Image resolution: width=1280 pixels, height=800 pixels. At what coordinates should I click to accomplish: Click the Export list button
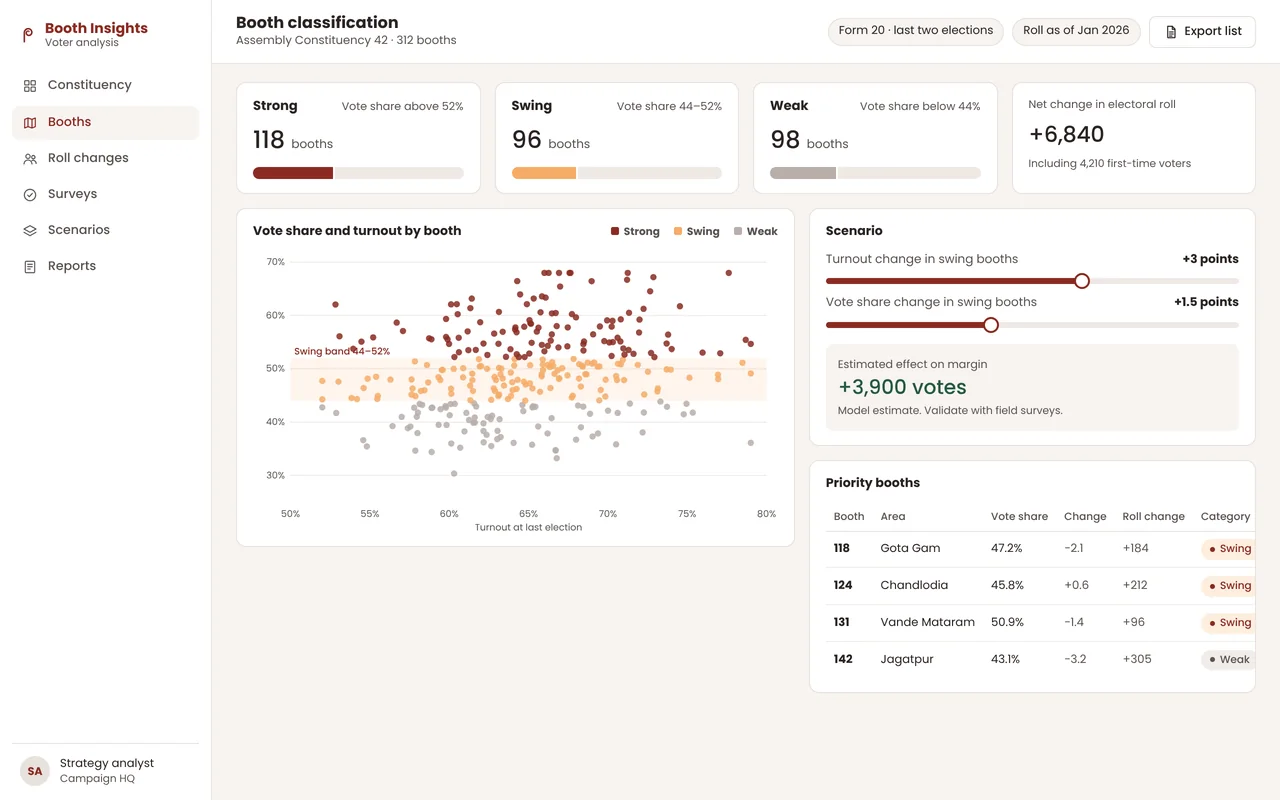point(1202,31)
